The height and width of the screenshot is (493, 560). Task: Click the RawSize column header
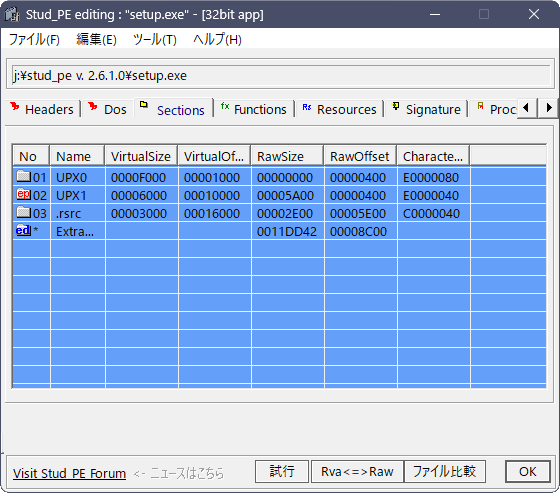click(x=288, y=156)
